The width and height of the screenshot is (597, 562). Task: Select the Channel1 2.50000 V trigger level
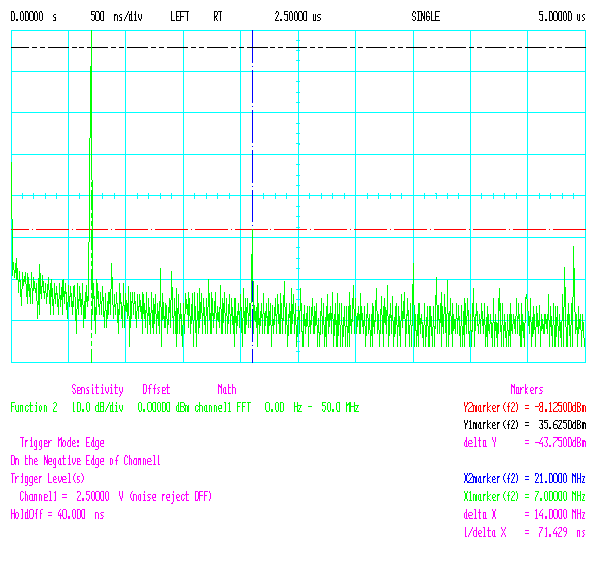pos(115,497)
